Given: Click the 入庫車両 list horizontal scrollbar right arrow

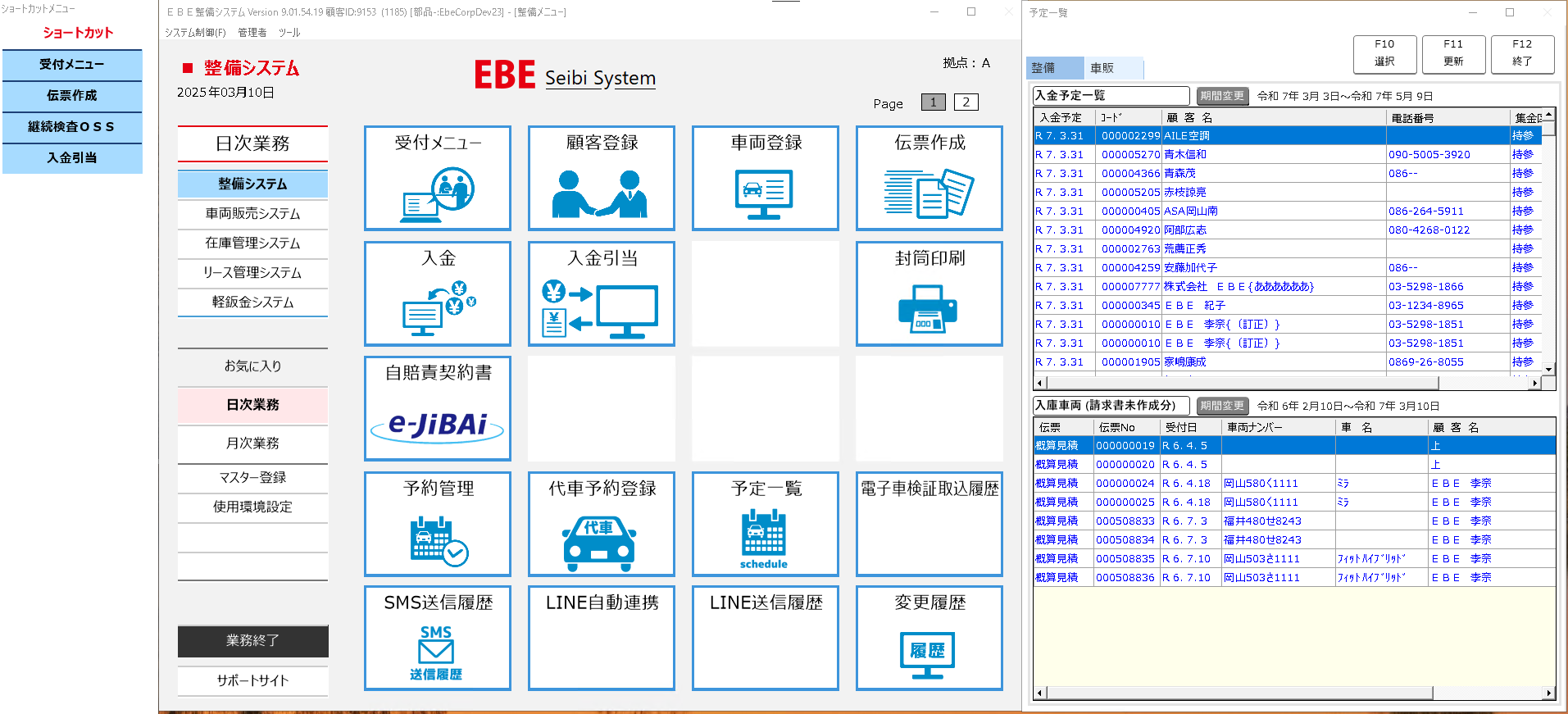Looking at the screenshot, I should [x=1548, y=694].
